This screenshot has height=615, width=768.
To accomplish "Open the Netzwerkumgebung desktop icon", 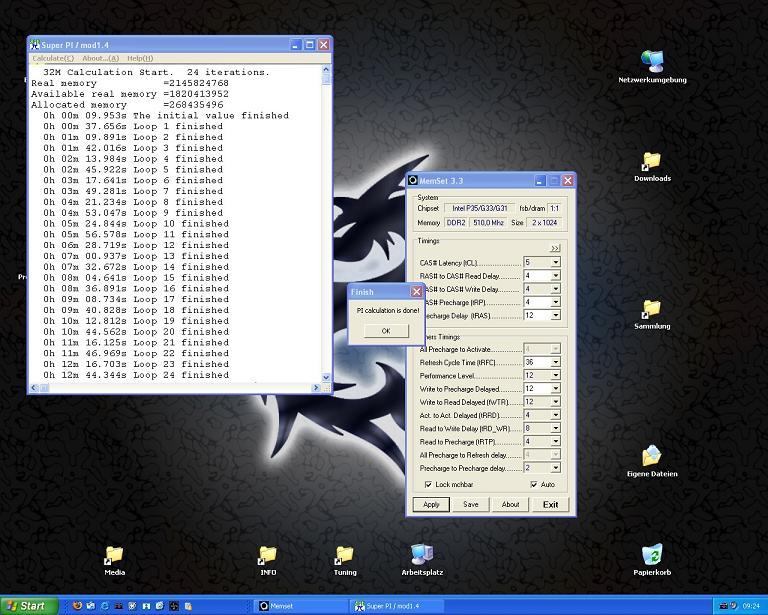I will [652, 67].
